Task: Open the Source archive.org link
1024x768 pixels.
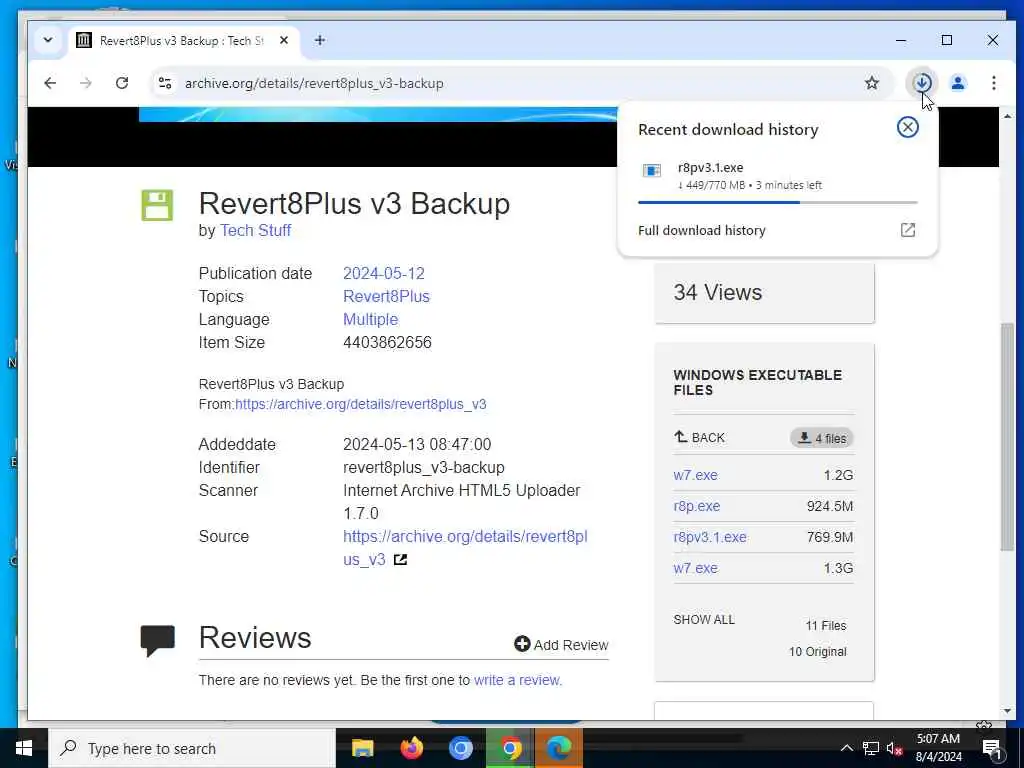Action: [x=465, y=548]
